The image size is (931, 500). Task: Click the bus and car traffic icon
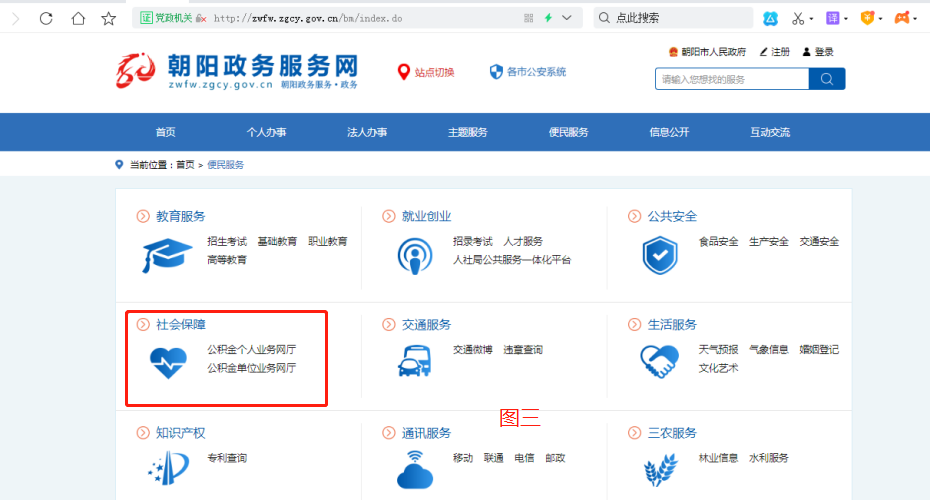(x=414, y=361)
